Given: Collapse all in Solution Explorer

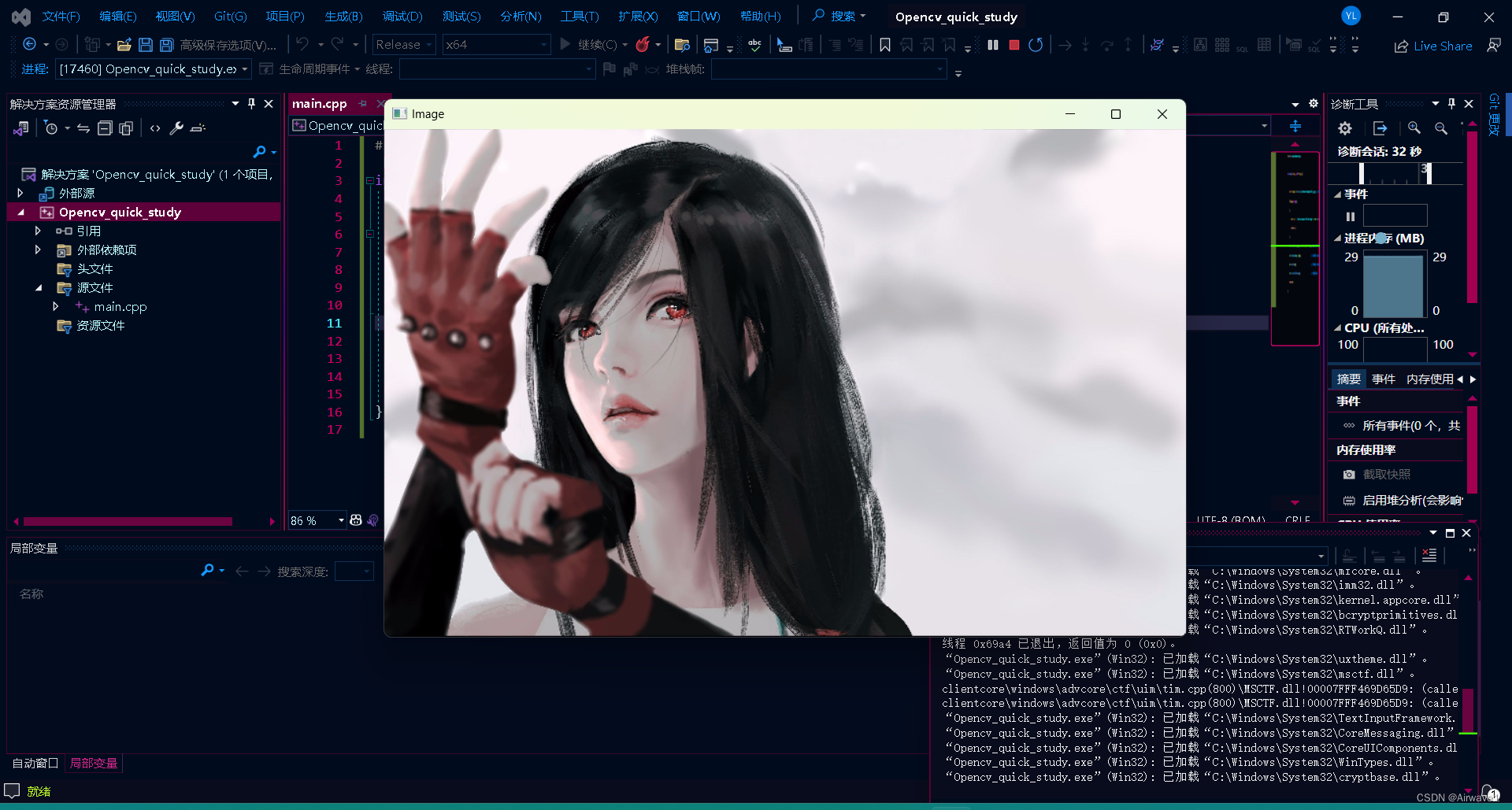Looking at the screenshot, I should coord(105,128).
